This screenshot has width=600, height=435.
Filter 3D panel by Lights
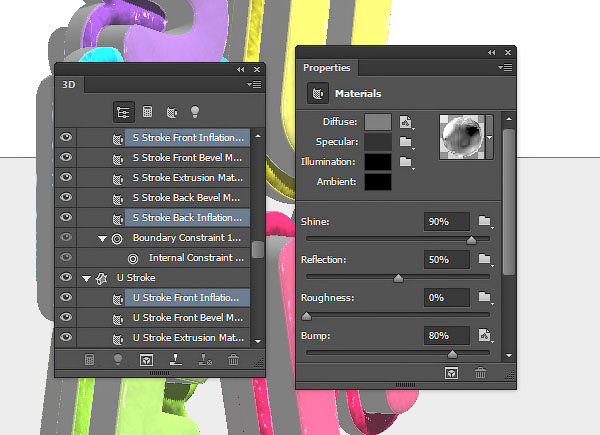pyautogui.click(x=195, y=112)
